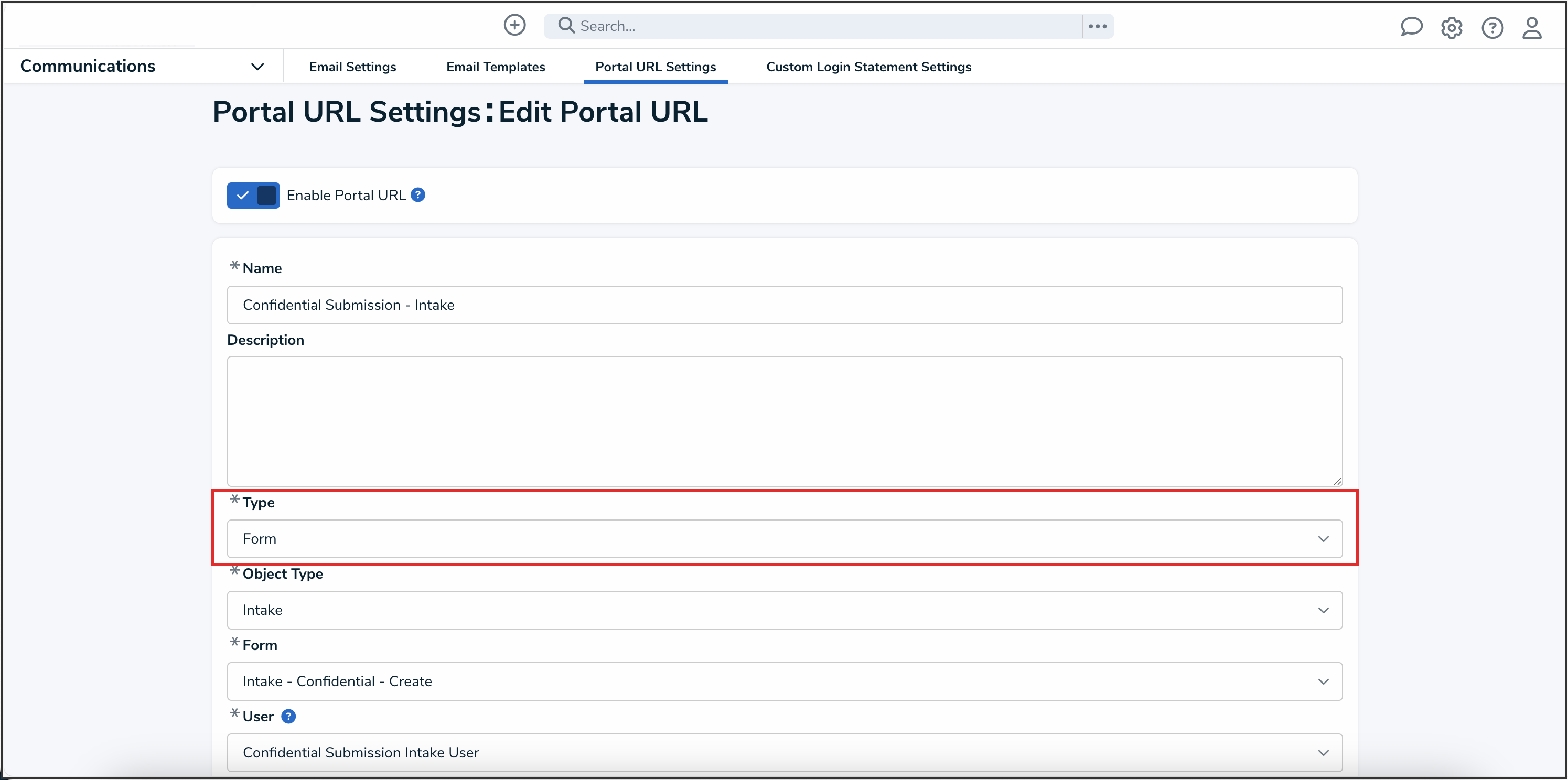1568x780 pixels.
Task: Click the help icon beside User
Action: click(x=288, y=716)
